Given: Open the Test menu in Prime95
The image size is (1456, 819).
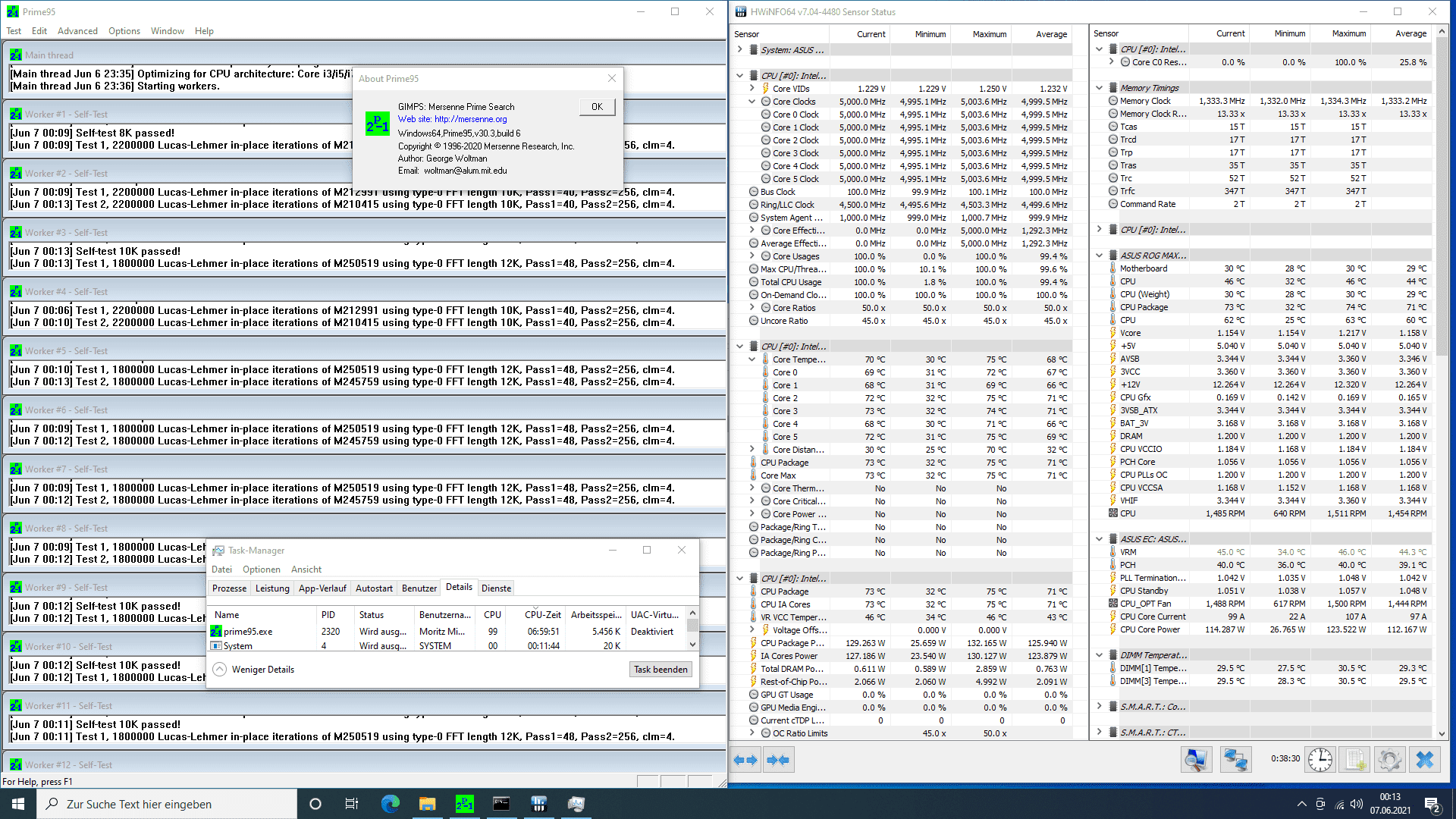Looking at the screenshot, I should (x=14, y=31).
